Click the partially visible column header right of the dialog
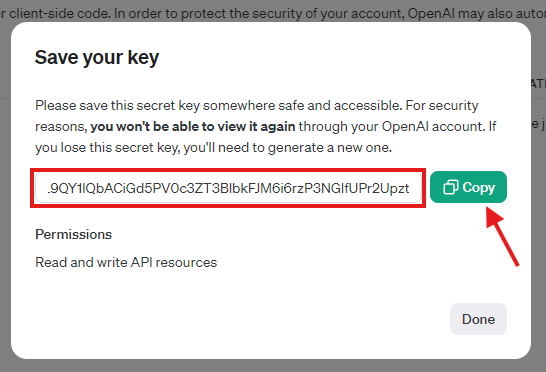 538,84
